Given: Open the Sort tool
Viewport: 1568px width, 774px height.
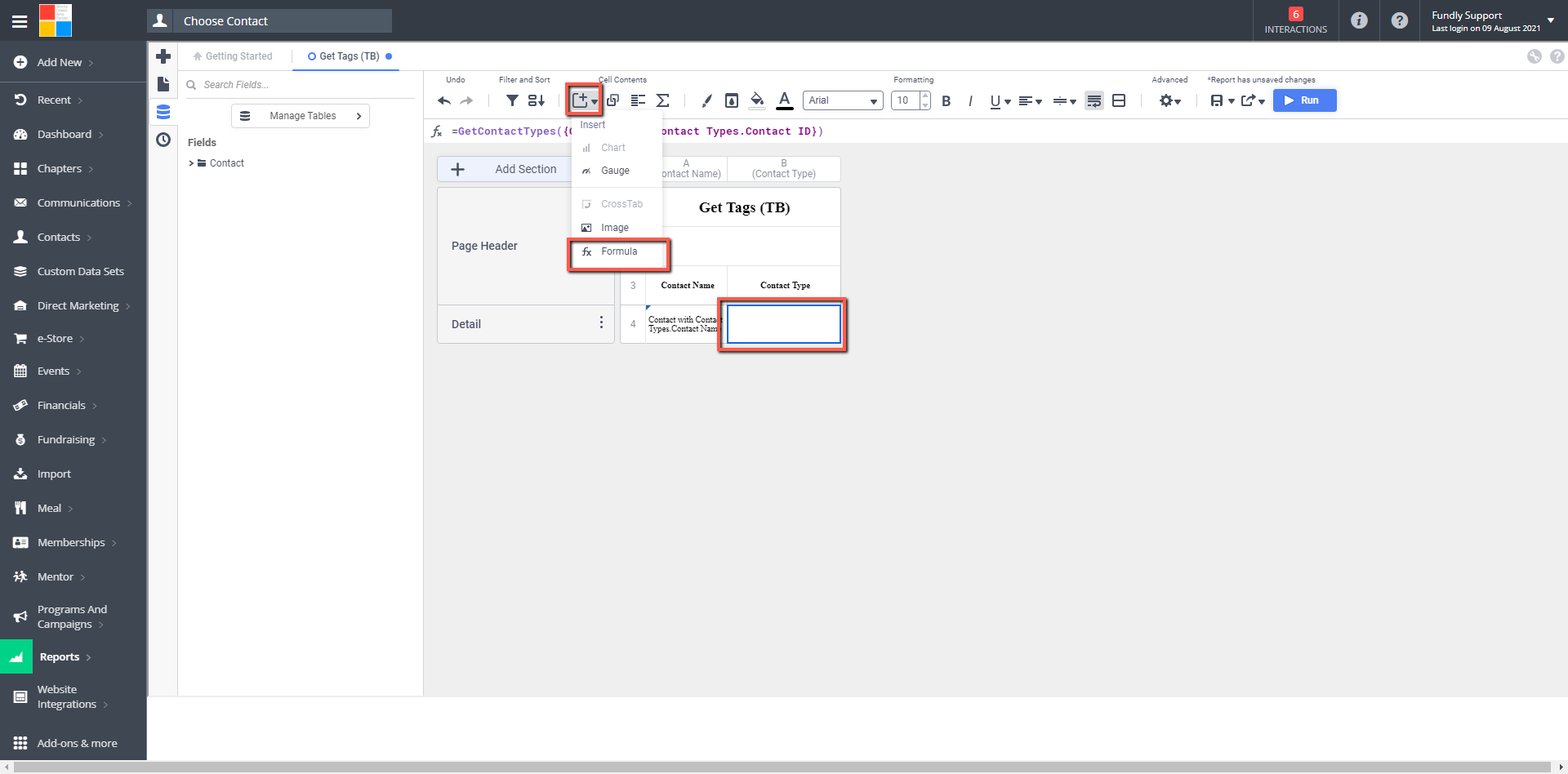Looking at the screenshot, I should point(536,100).
